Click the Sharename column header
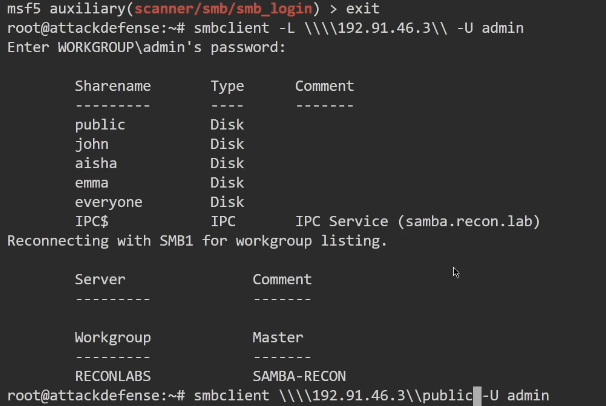This screenshot has width=606, height=406. pyautogui.click(x=113, y=86)
